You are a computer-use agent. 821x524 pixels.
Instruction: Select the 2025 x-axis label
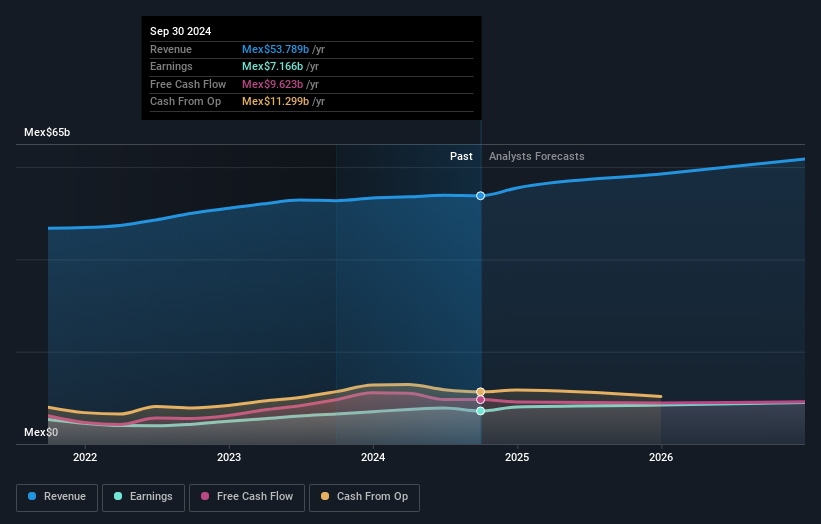[x=517, y=457]
